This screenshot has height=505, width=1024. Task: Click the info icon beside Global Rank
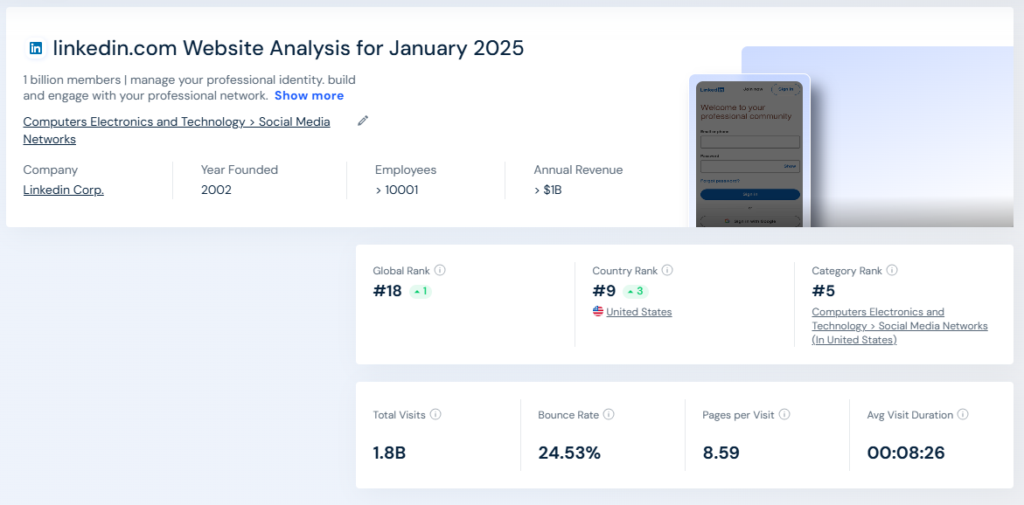point(440,270)
